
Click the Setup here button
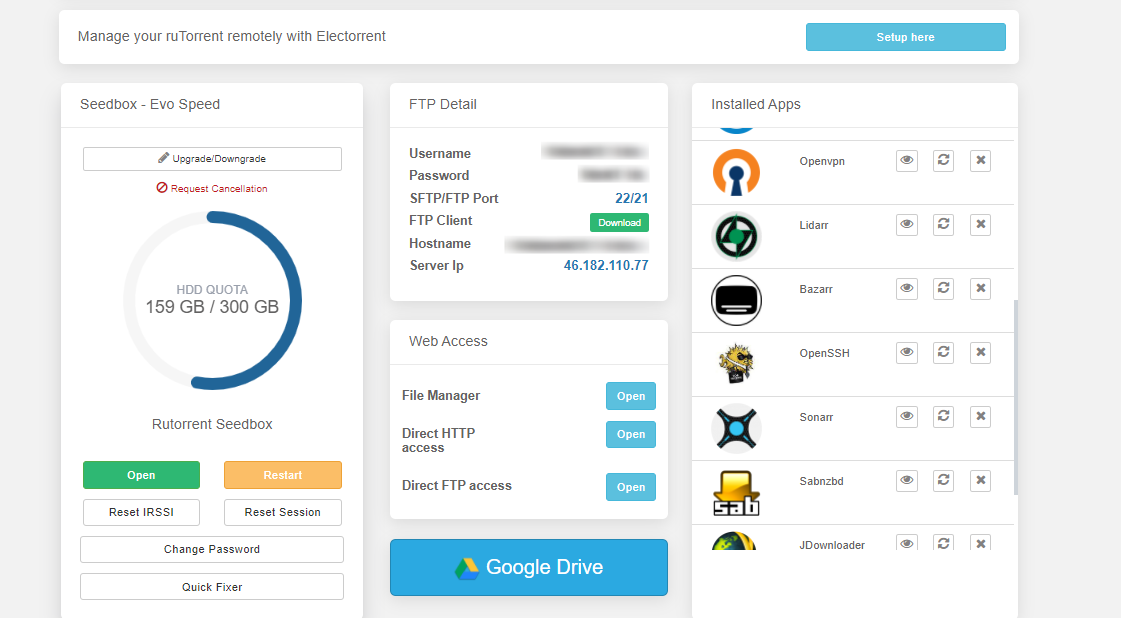(x=905, y=36)
